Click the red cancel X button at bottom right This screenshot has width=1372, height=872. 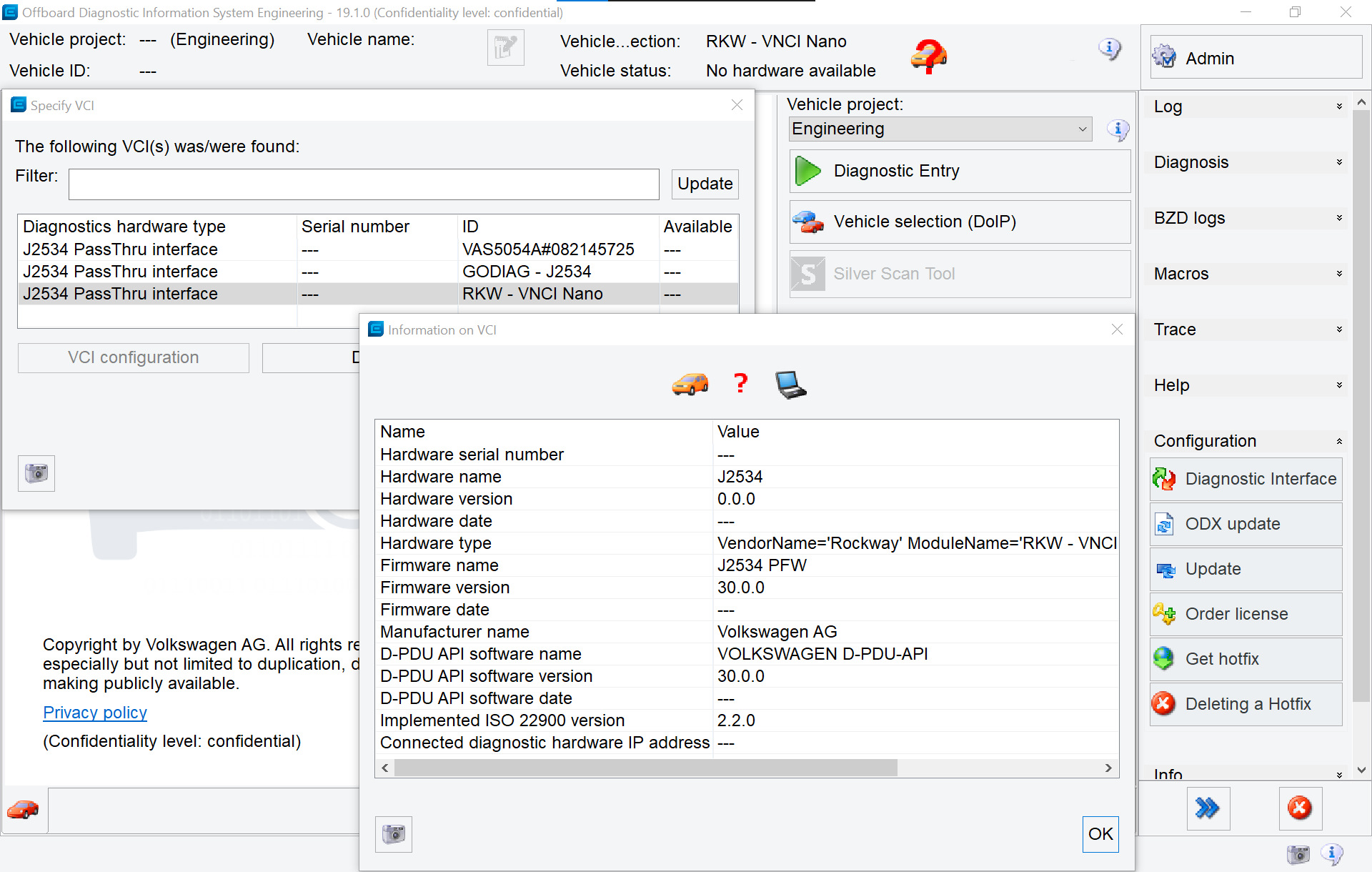tap(1300, 808)
